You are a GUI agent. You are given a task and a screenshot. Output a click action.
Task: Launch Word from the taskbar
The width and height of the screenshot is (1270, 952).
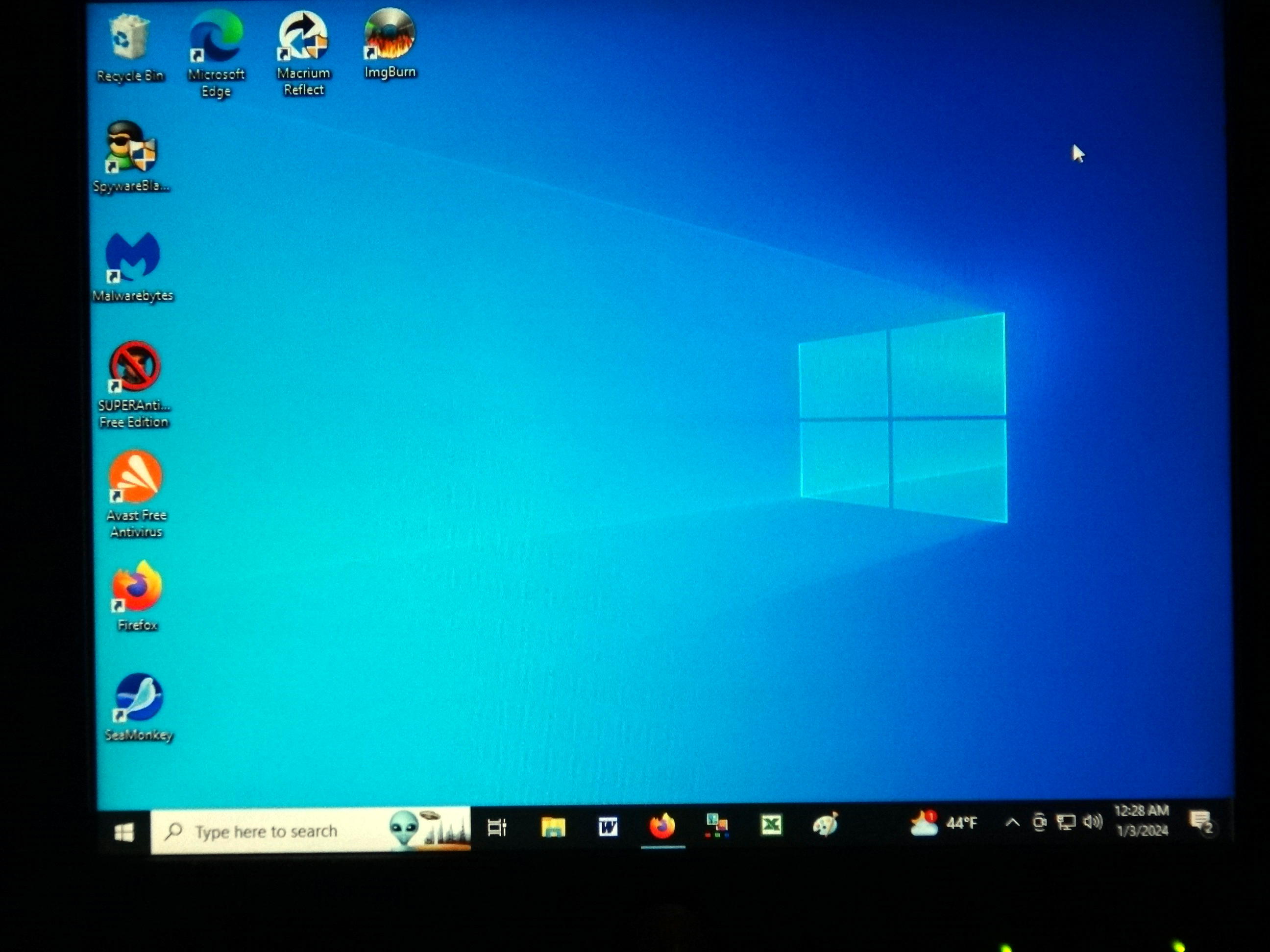click(x=608, y=826)
